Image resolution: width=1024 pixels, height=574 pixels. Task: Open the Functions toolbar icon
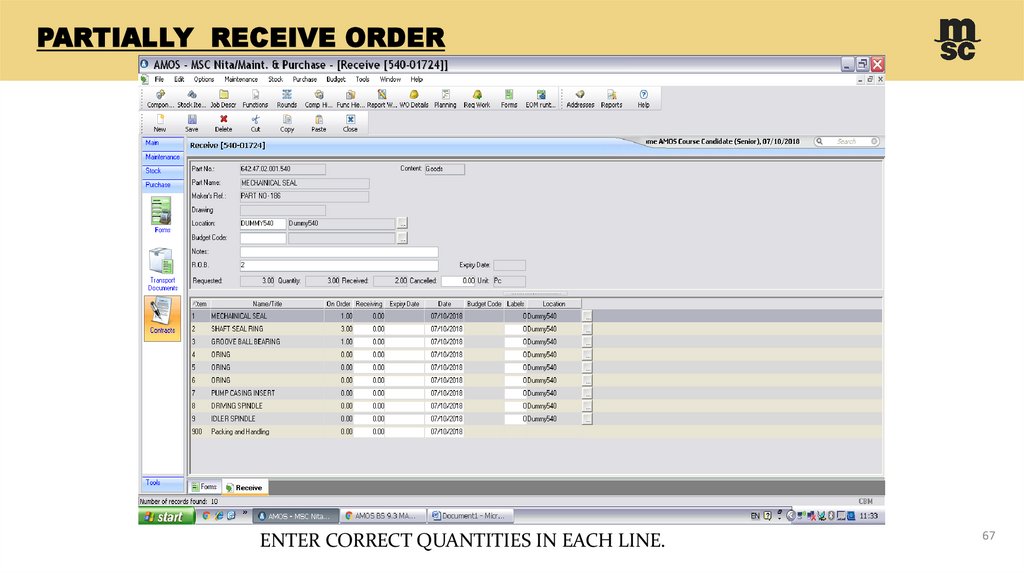255,99
